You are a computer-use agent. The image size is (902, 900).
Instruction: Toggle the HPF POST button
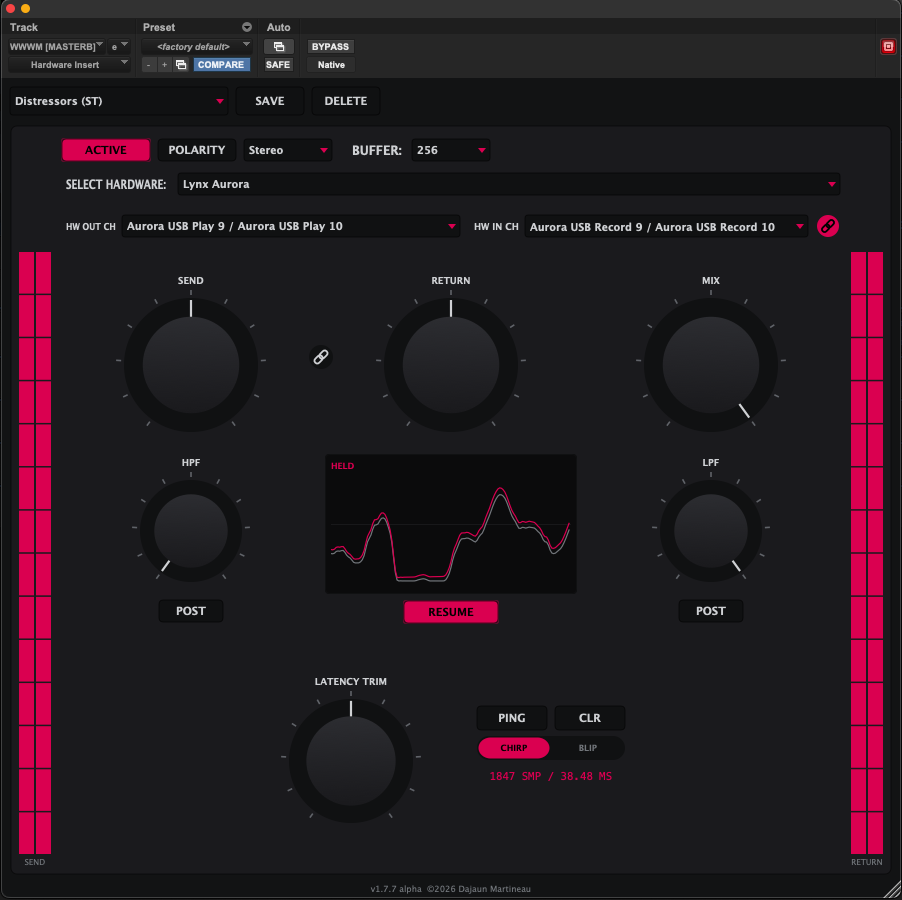click(x=190, y=611)
